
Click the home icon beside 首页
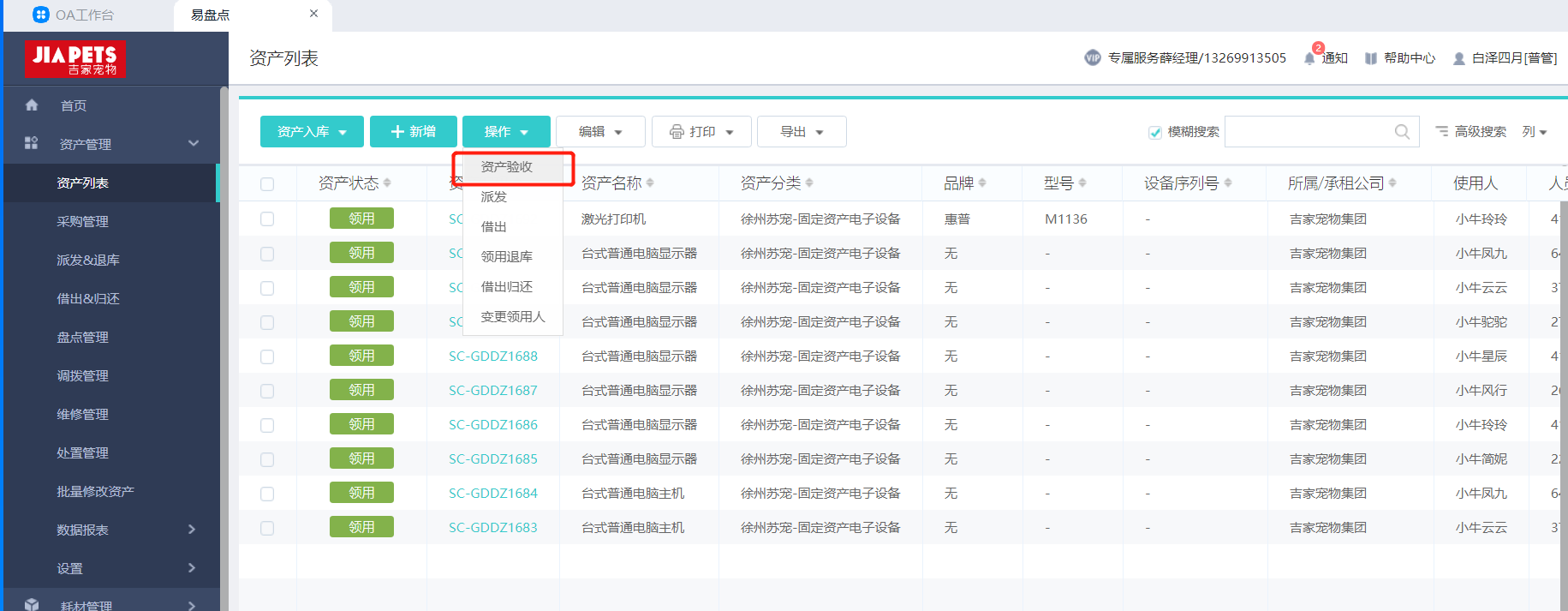pos(32,105)
